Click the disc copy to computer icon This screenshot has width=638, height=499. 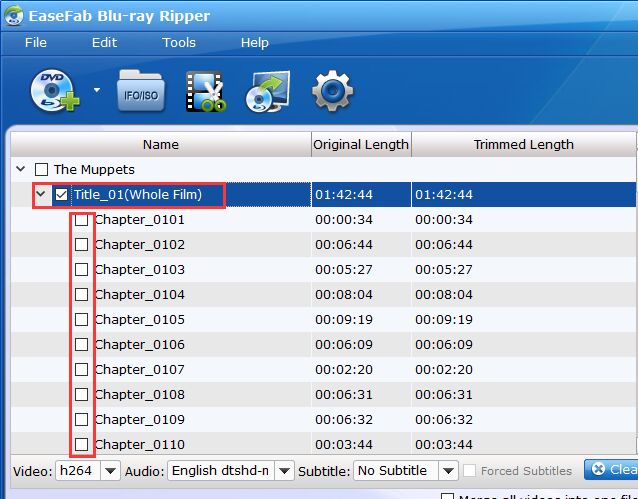point(268,91)
